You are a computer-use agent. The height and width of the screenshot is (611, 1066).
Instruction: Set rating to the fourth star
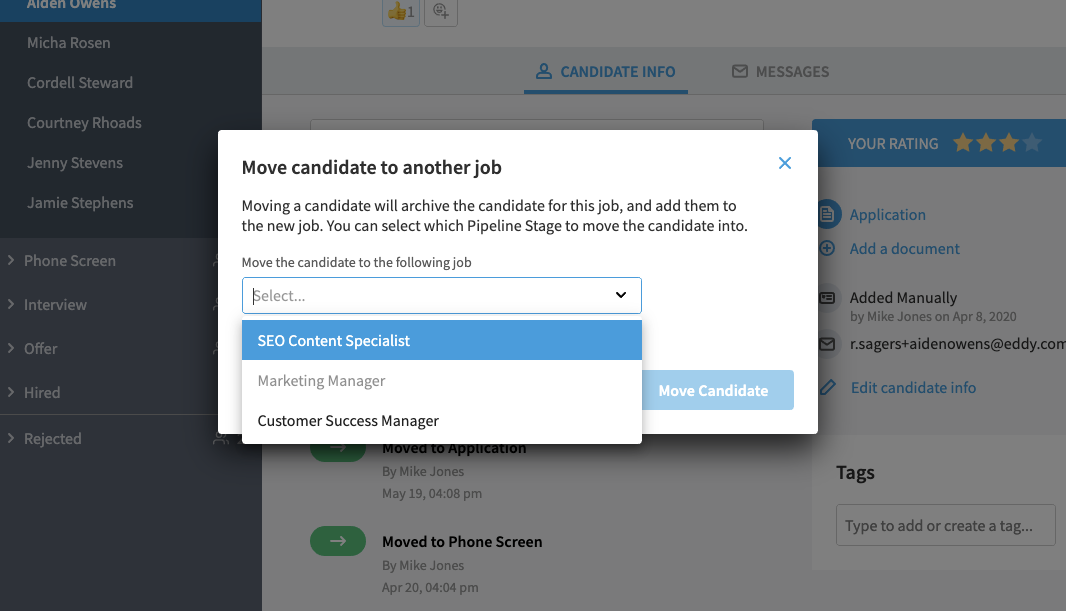1031,143
